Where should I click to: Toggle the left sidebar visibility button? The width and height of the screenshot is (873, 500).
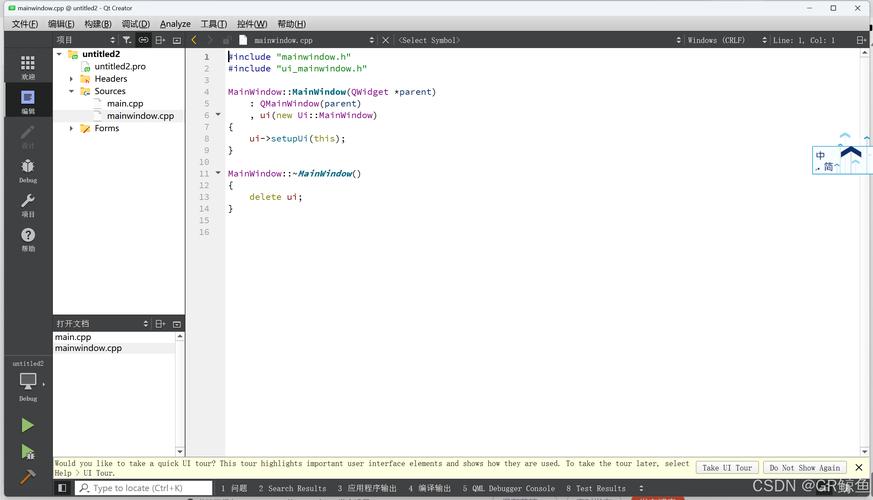point(62,488)
